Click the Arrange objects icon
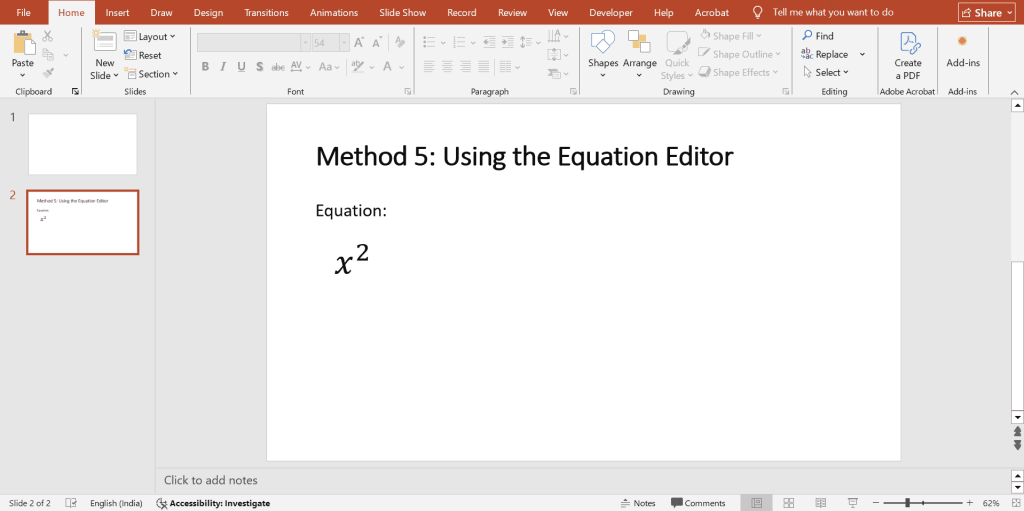The image size is (1024, 511). [639, 44]
